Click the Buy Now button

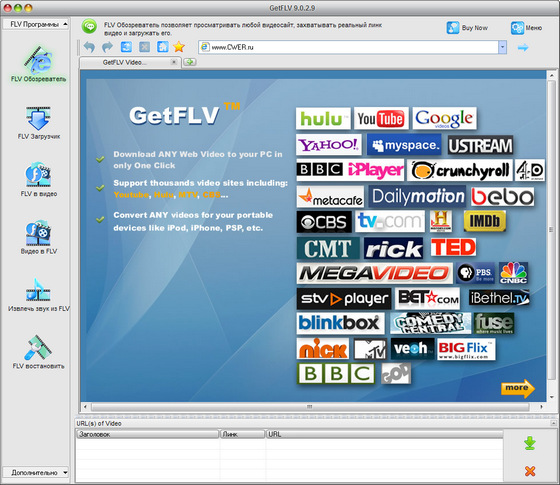point(468,28)
